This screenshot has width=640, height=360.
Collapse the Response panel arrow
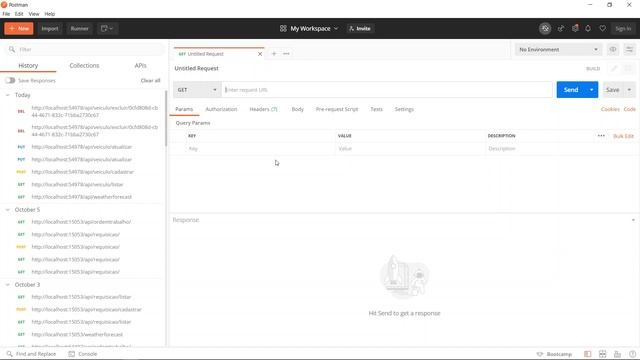click(x=633, y=220)
